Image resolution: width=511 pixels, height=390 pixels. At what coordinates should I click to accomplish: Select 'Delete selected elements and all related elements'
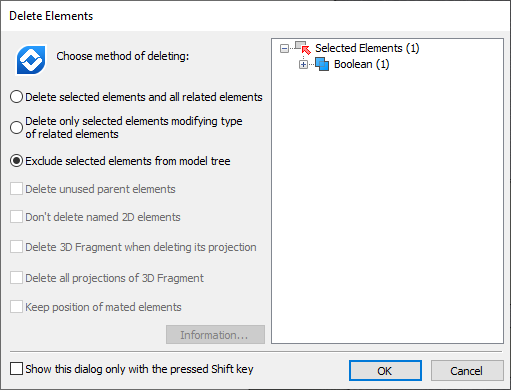(16, 97)
